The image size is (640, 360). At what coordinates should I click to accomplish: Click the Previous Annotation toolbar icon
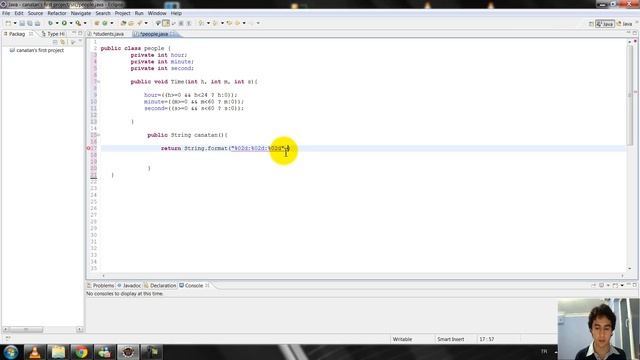point(215,23)
